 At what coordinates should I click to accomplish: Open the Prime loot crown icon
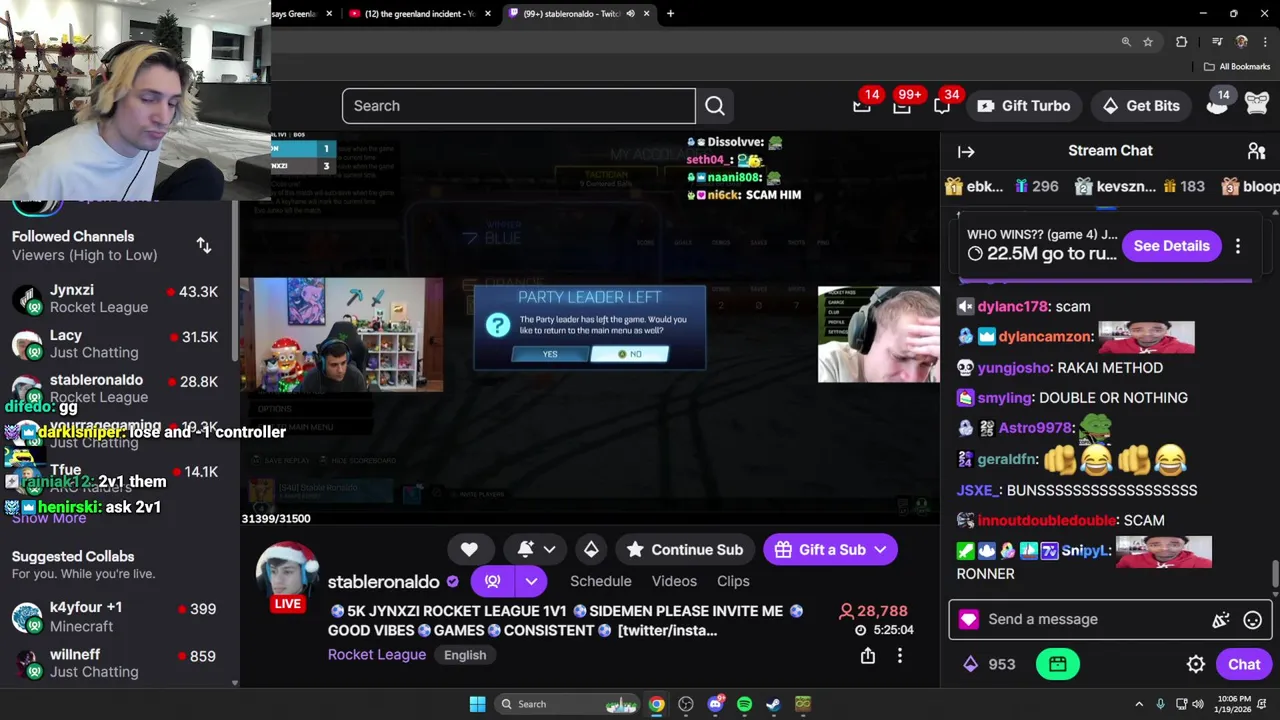(x=861, y=106)
